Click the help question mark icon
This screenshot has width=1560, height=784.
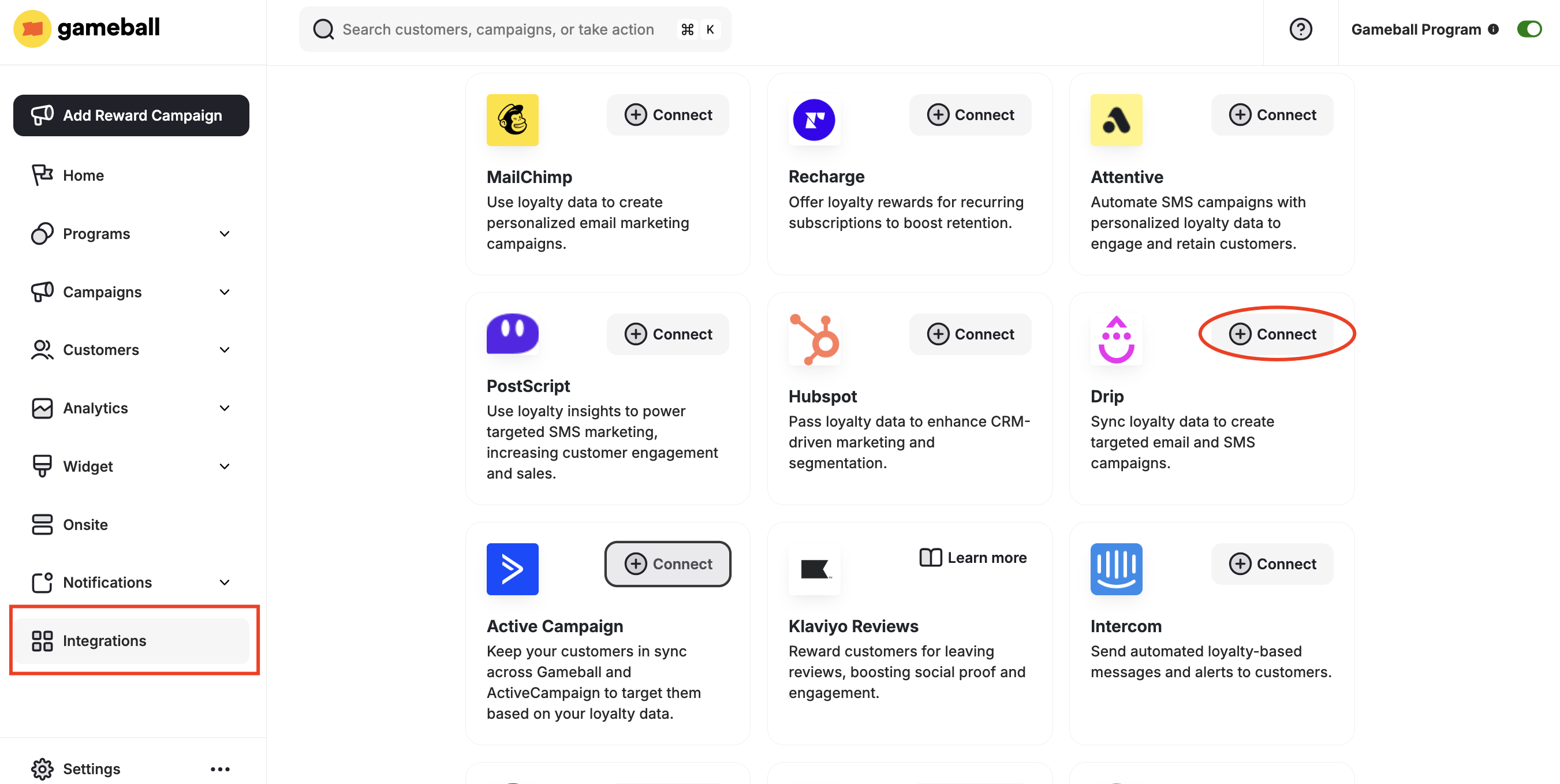tap(1300, 29)
